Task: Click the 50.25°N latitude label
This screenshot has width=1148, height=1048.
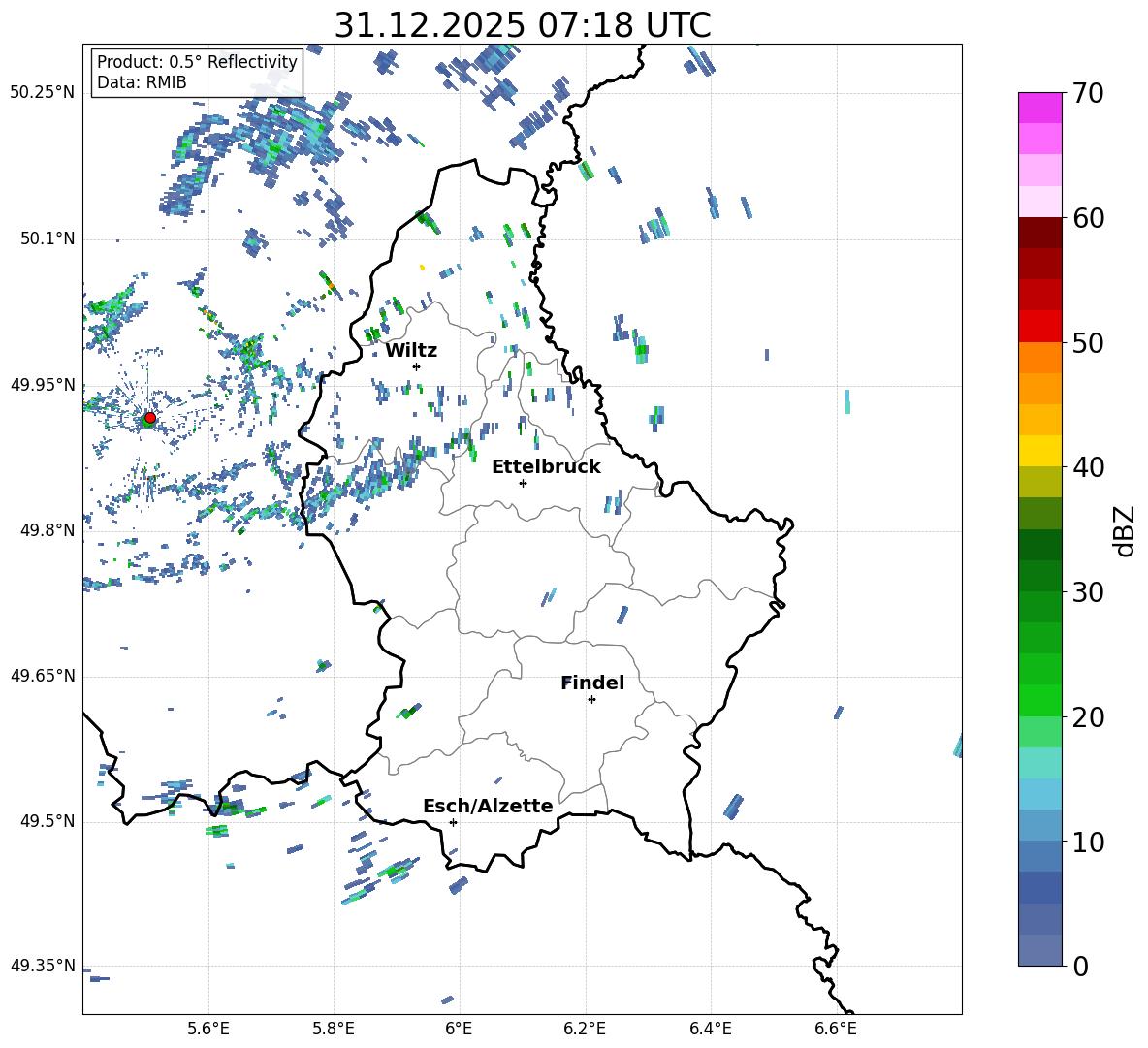Action: click(43, 93)
